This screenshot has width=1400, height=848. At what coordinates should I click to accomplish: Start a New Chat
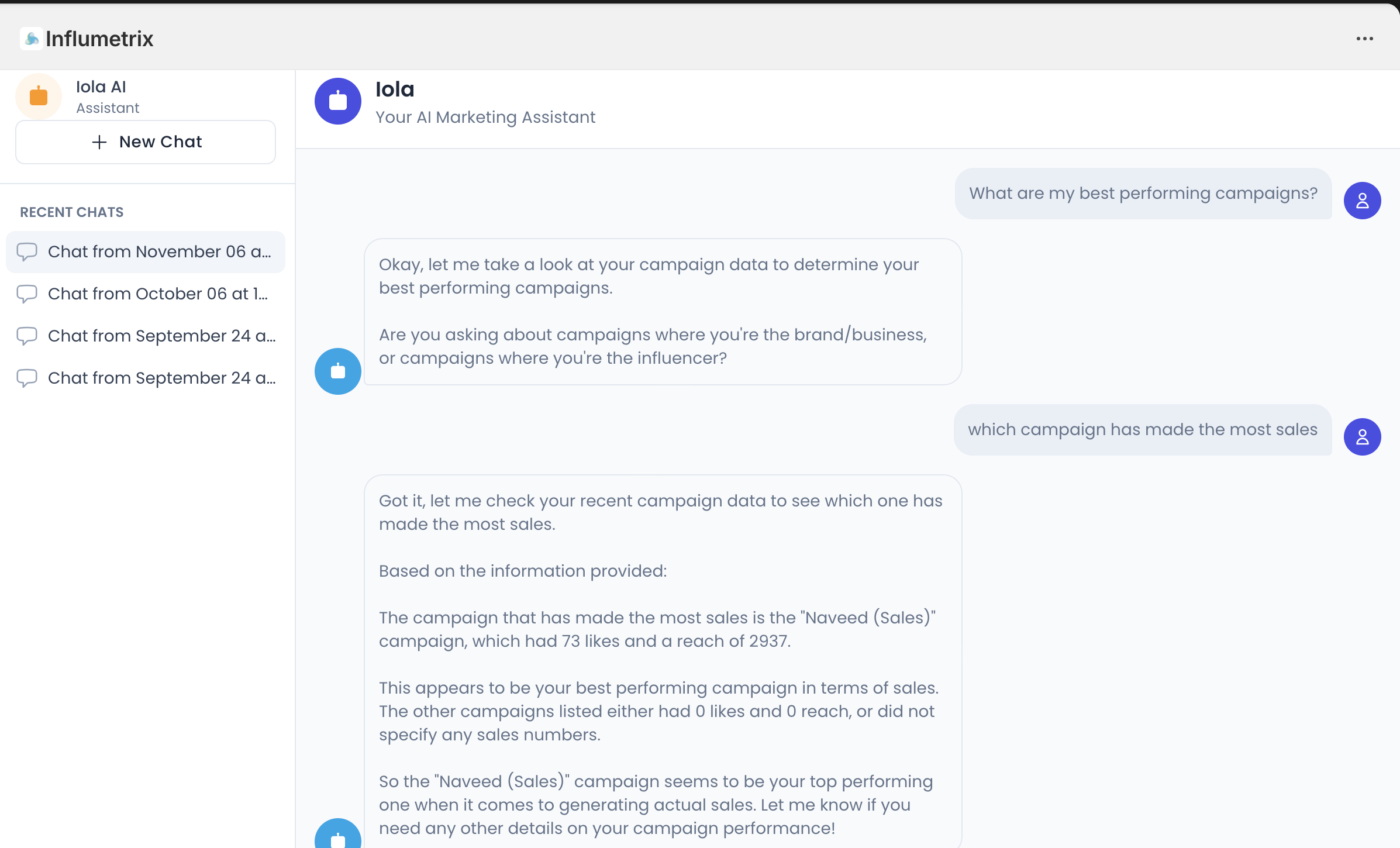click(145, 142)
